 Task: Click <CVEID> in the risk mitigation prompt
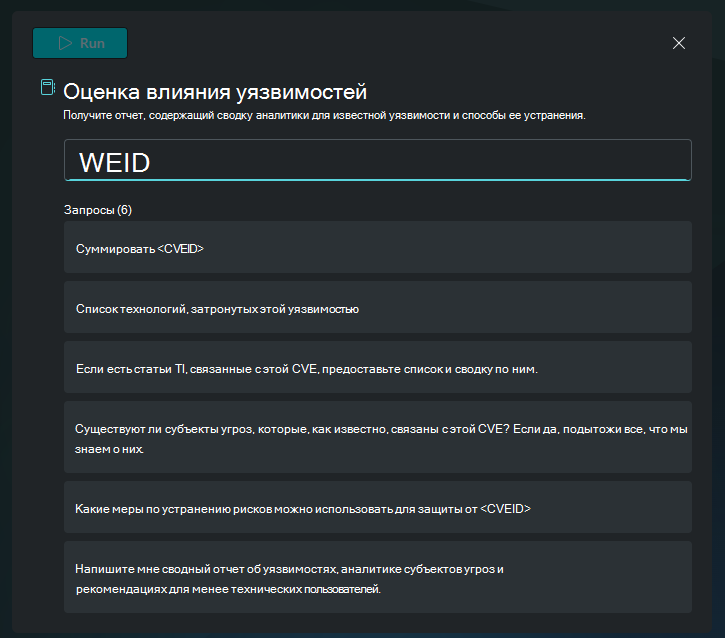[505, 509]
